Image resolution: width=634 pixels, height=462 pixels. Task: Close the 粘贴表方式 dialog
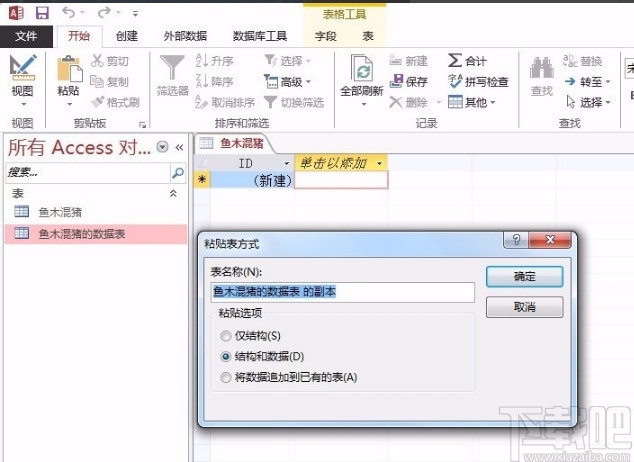[550, 240]
